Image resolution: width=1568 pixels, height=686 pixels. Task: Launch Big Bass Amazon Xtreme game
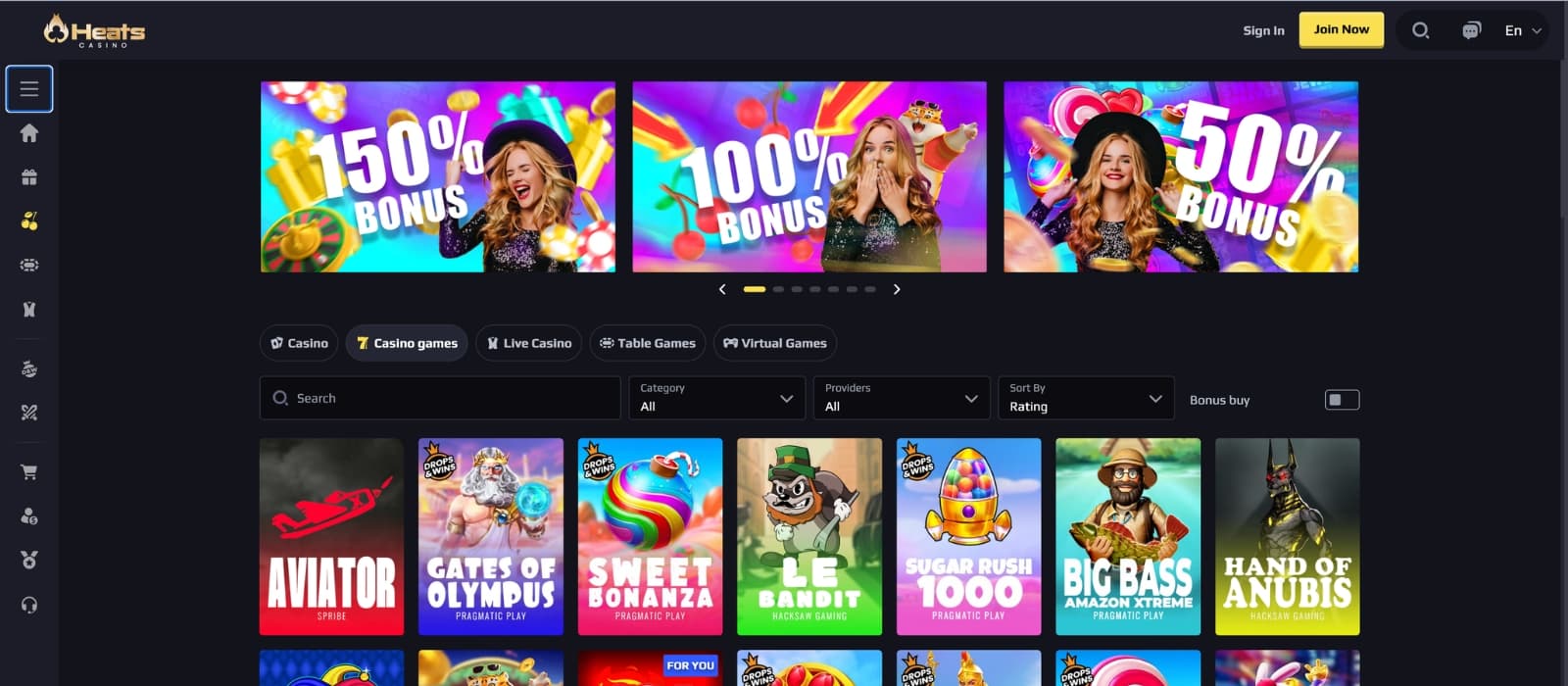(x=1128, y=536)
